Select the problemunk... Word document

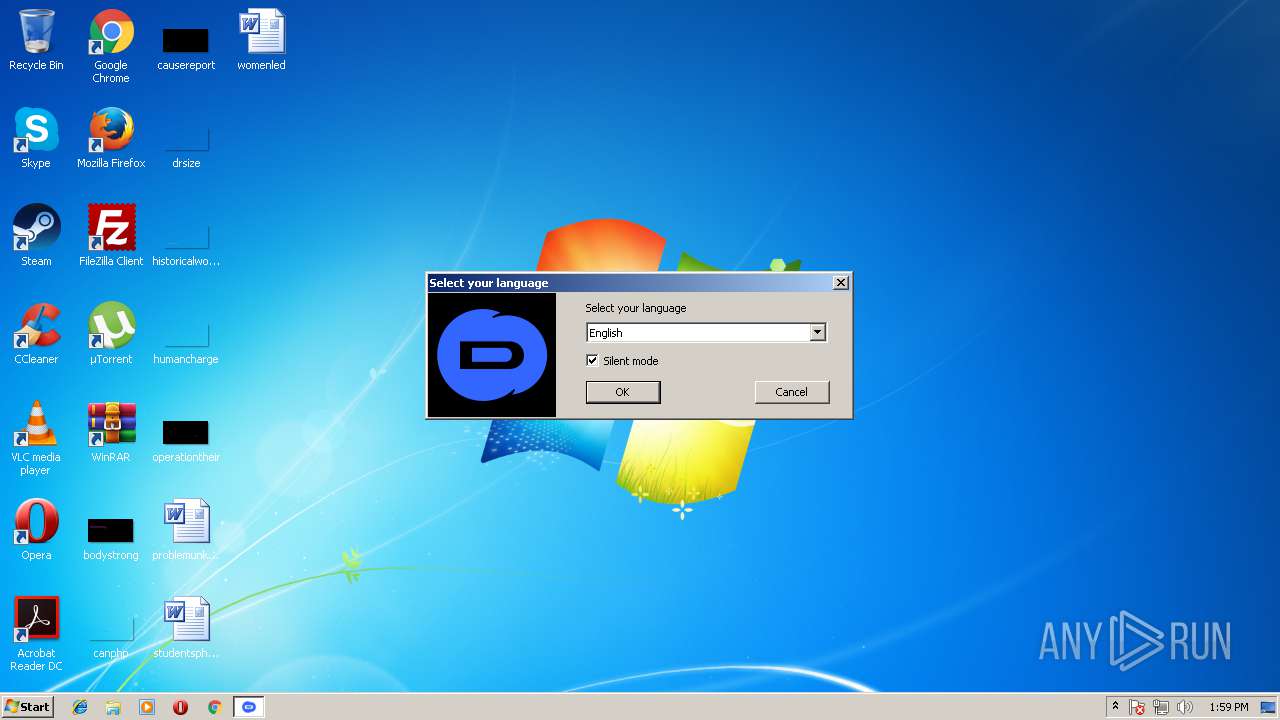click(186, 530)
